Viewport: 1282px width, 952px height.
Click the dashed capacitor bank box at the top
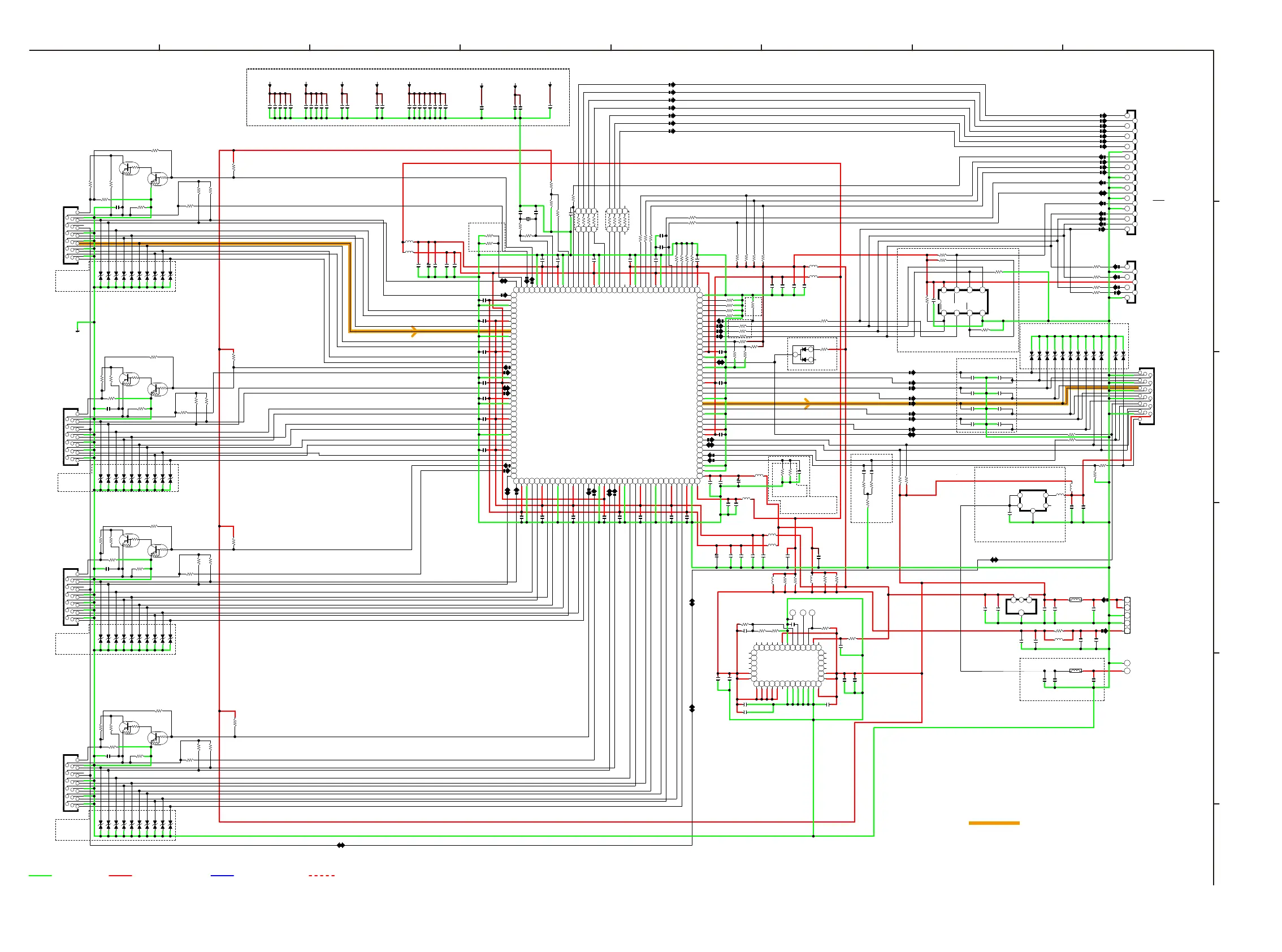click(x=408, y=97)
